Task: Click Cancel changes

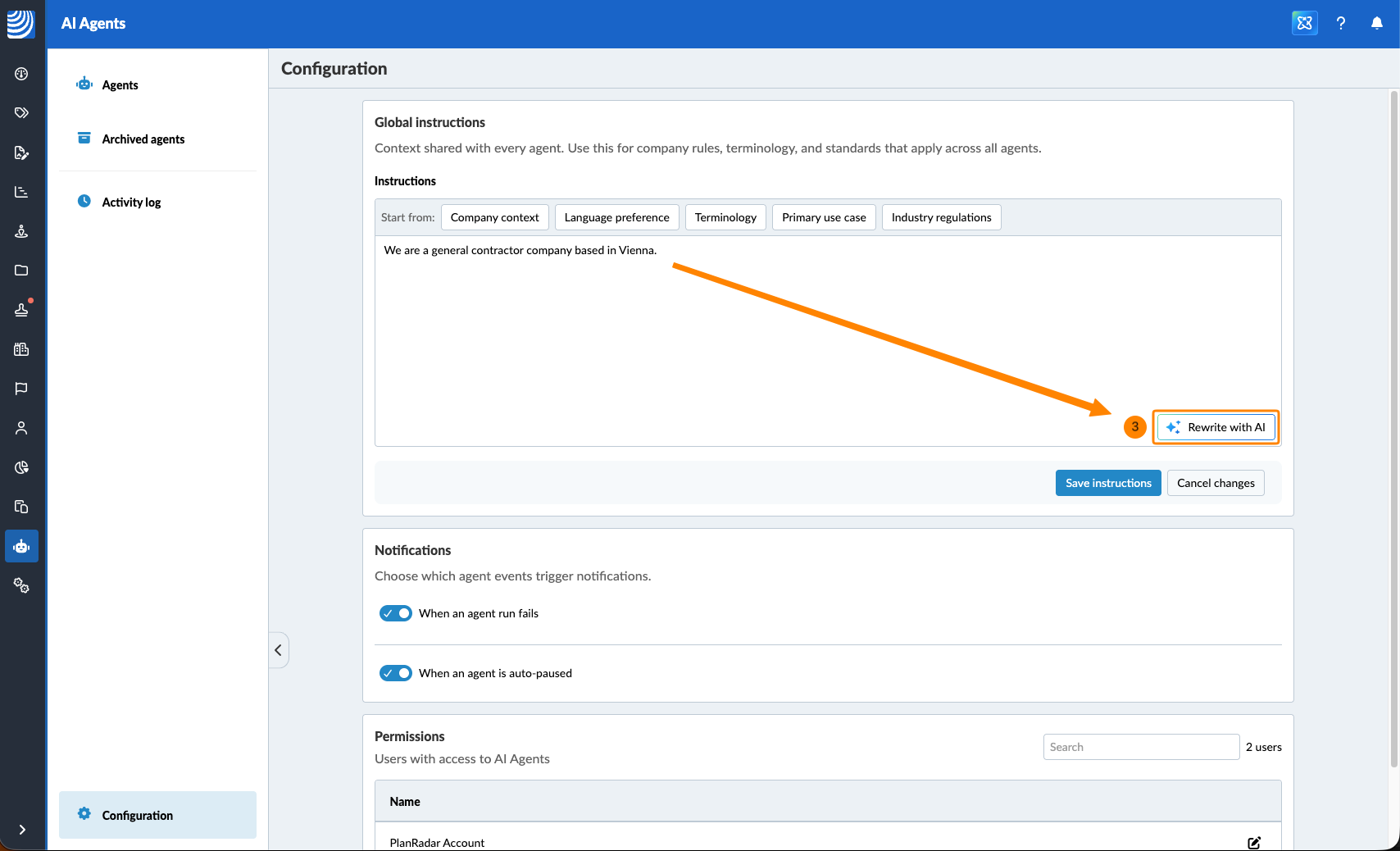Action: 1216,483
